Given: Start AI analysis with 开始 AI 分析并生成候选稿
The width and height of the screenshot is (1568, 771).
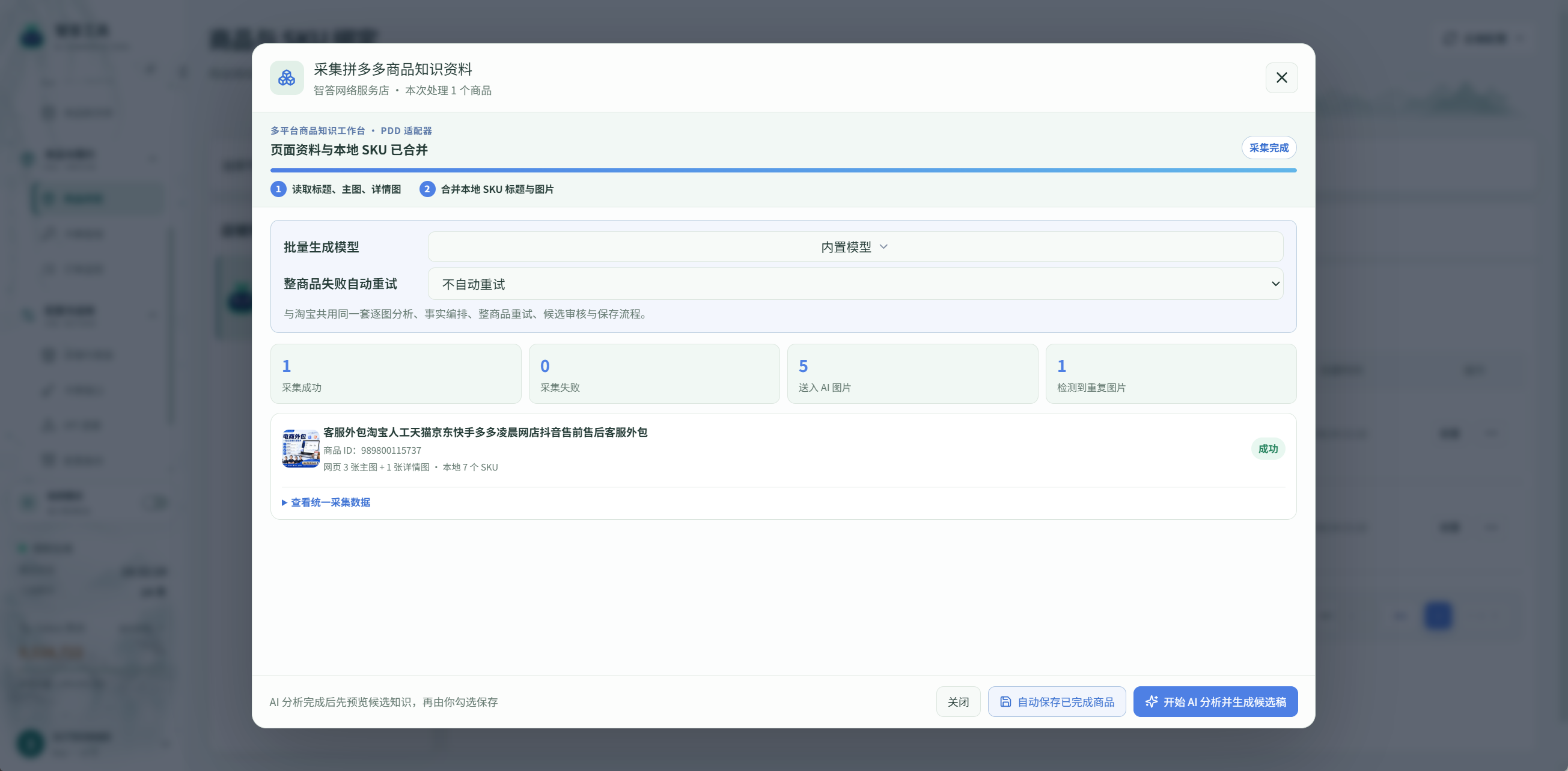Looking at the screenshot, I should coord(1215,702).
